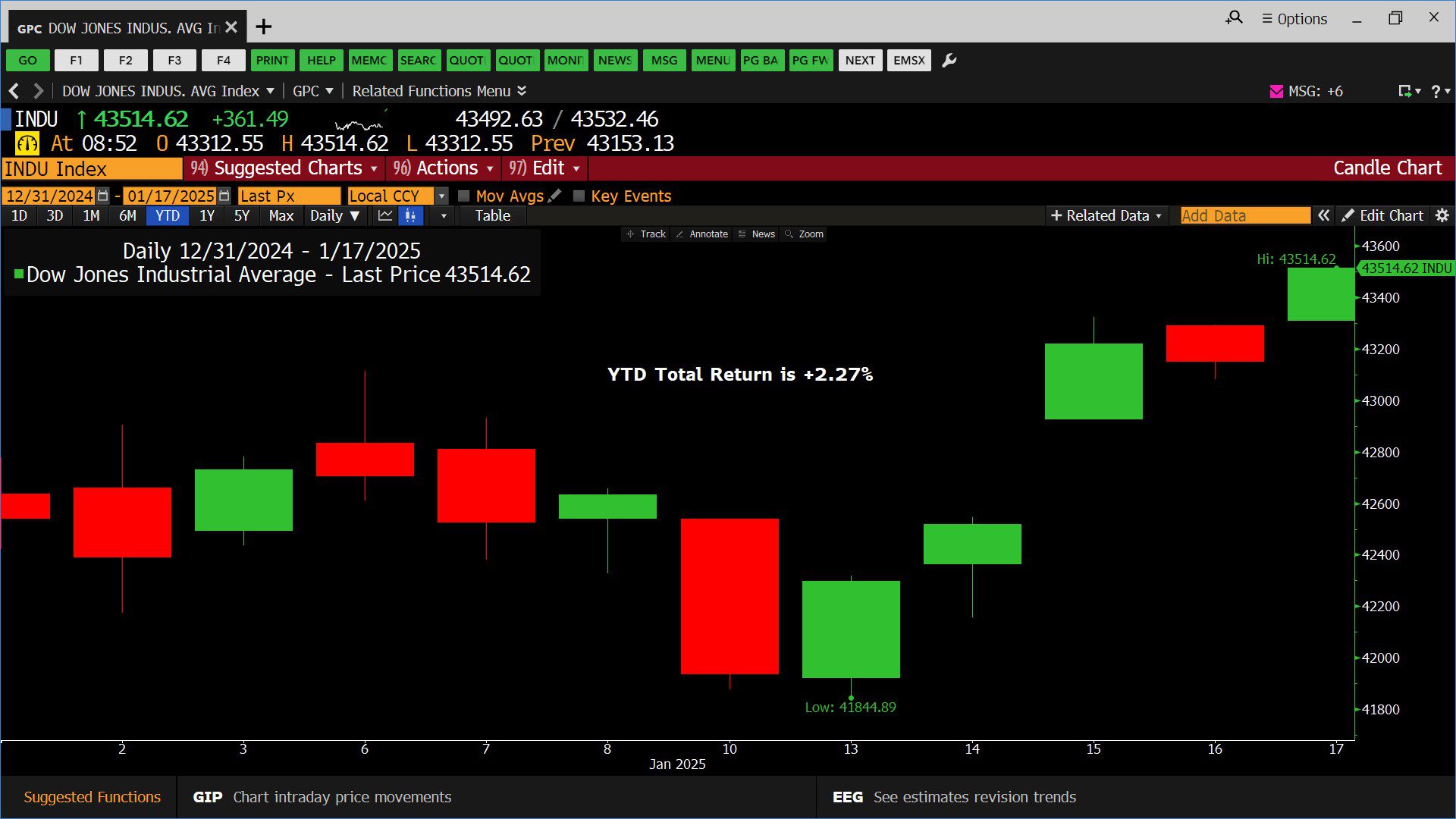
Task: Open the chart type dropdown arrow
Action: 444,215
